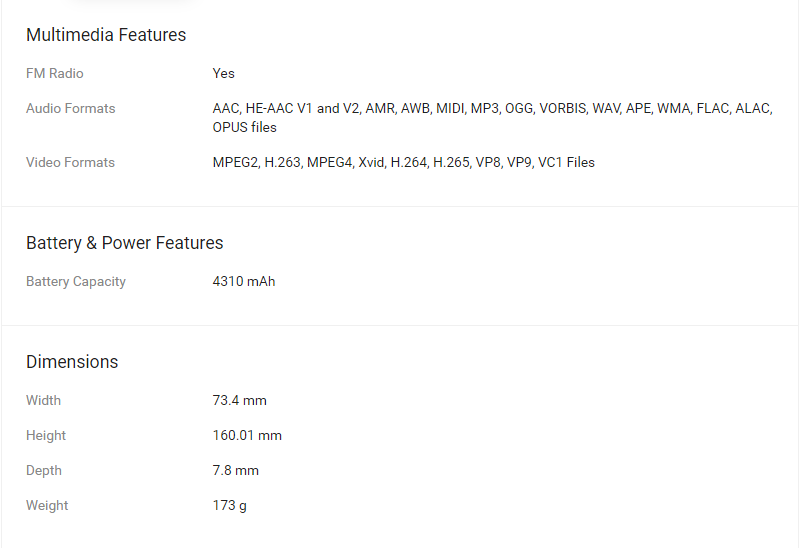Click the Depth label
This screenshot has width=804, height=548.
pos(44,470)
